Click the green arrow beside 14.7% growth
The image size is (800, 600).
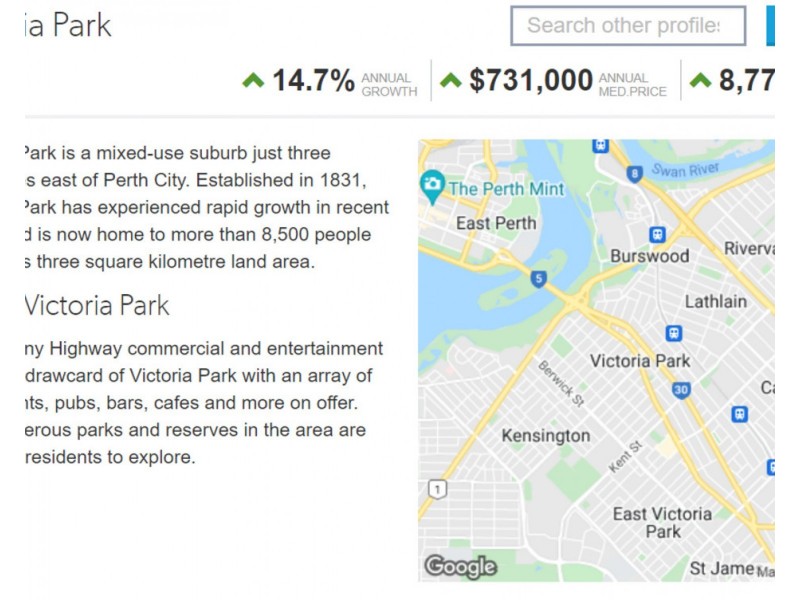253,80
